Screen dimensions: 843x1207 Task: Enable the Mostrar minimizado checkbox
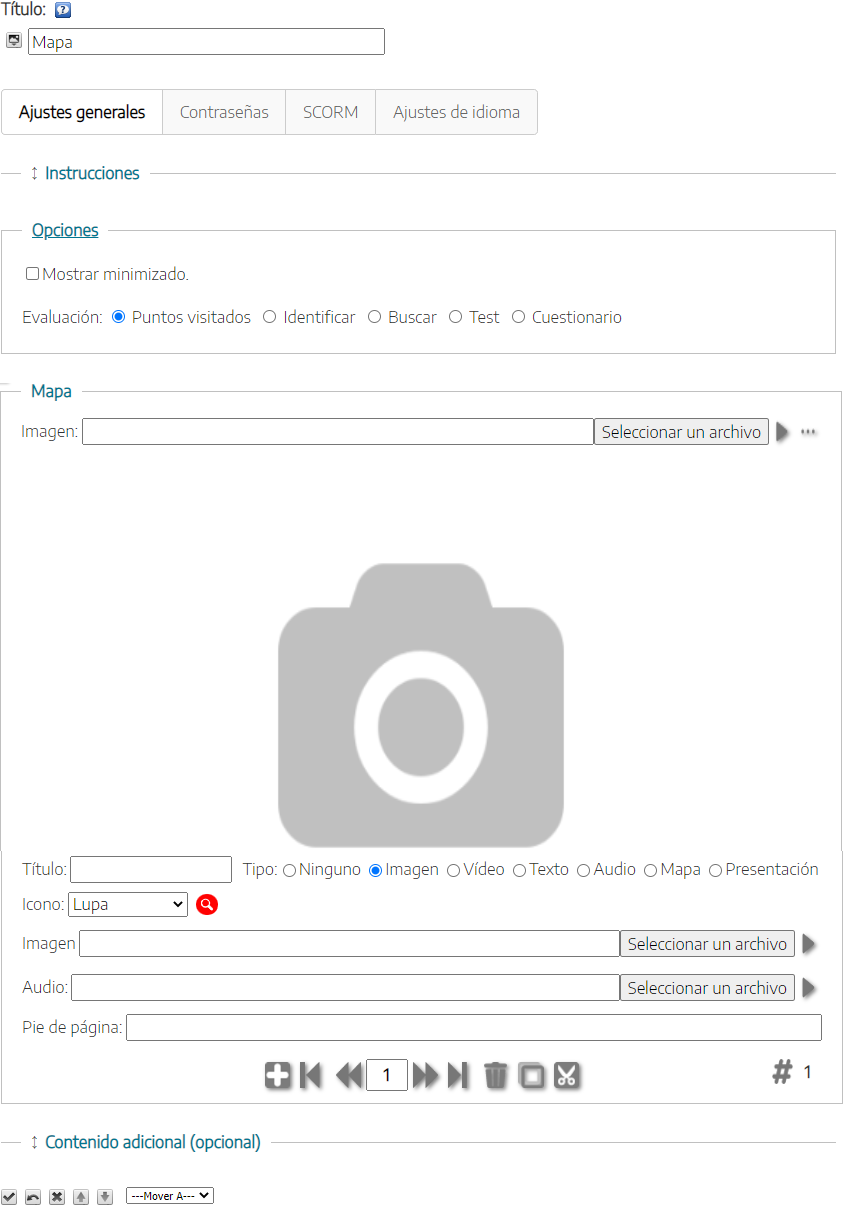33,274
